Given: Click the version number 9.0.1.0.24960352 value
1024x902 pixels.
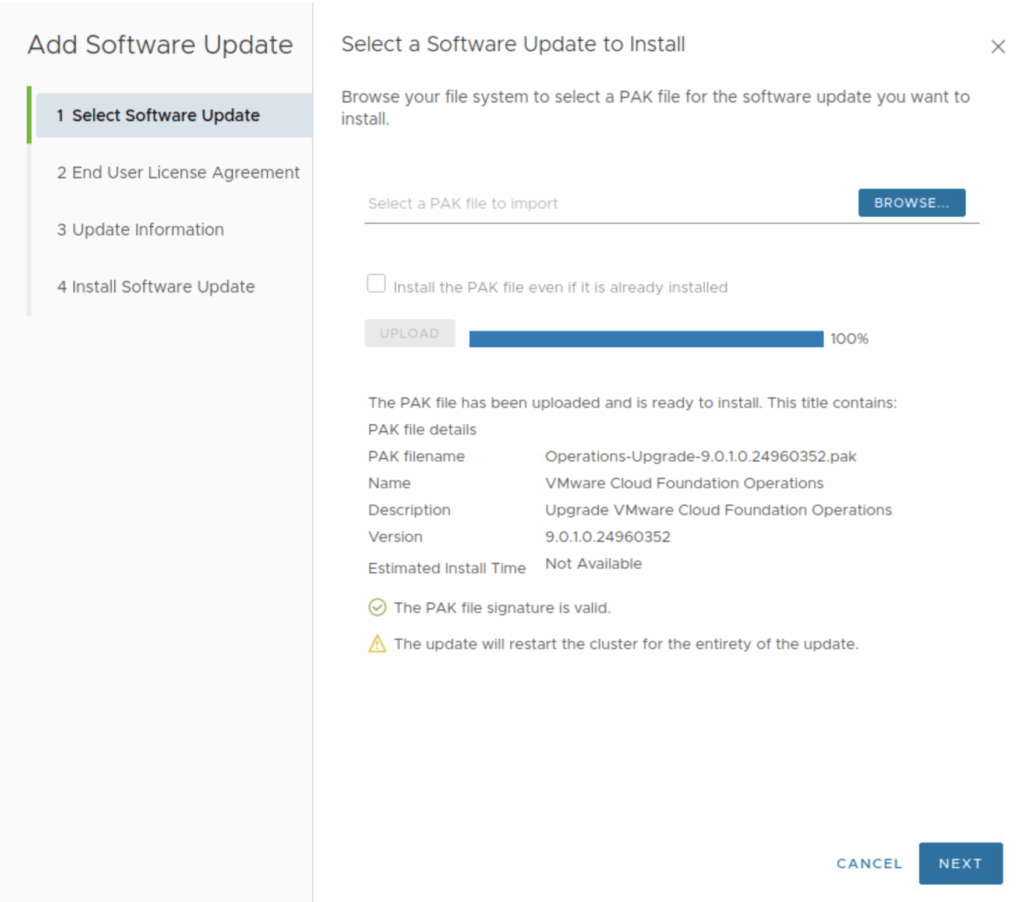Looking at the screenshot, I should (x=607, y=536).
